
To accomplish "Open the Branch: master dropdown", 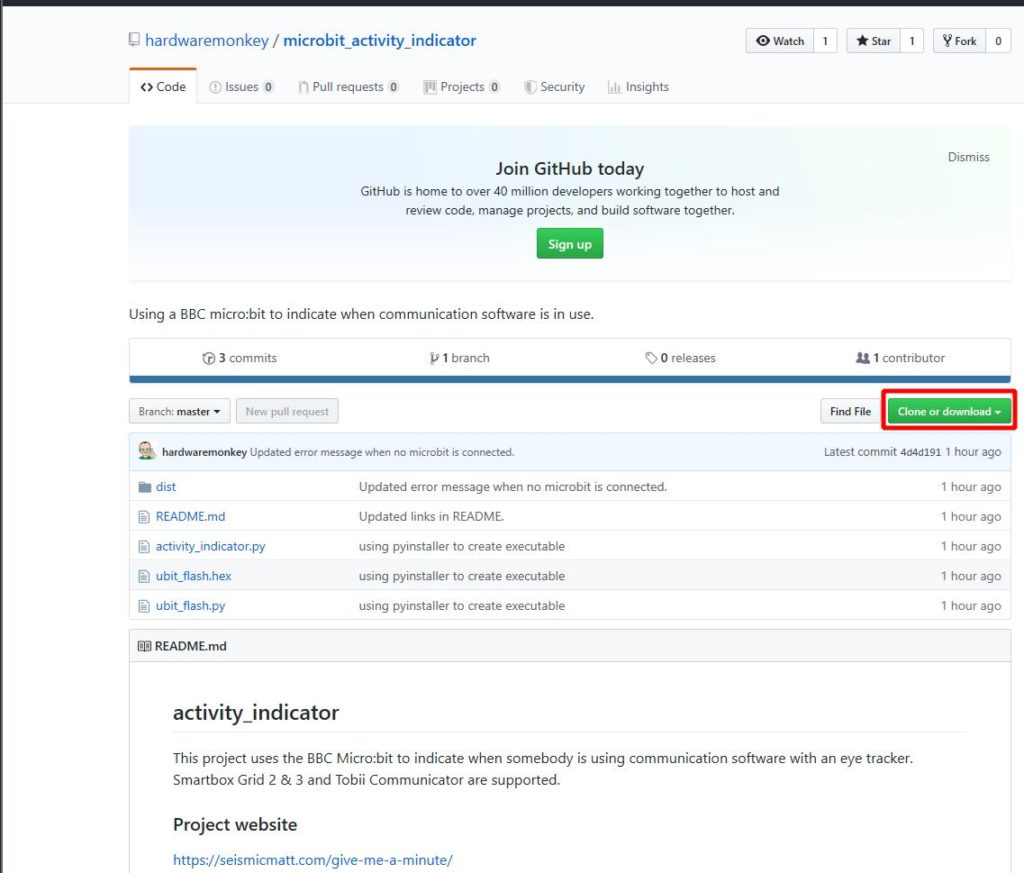I will pyautogui.click(x=178, y=410).
